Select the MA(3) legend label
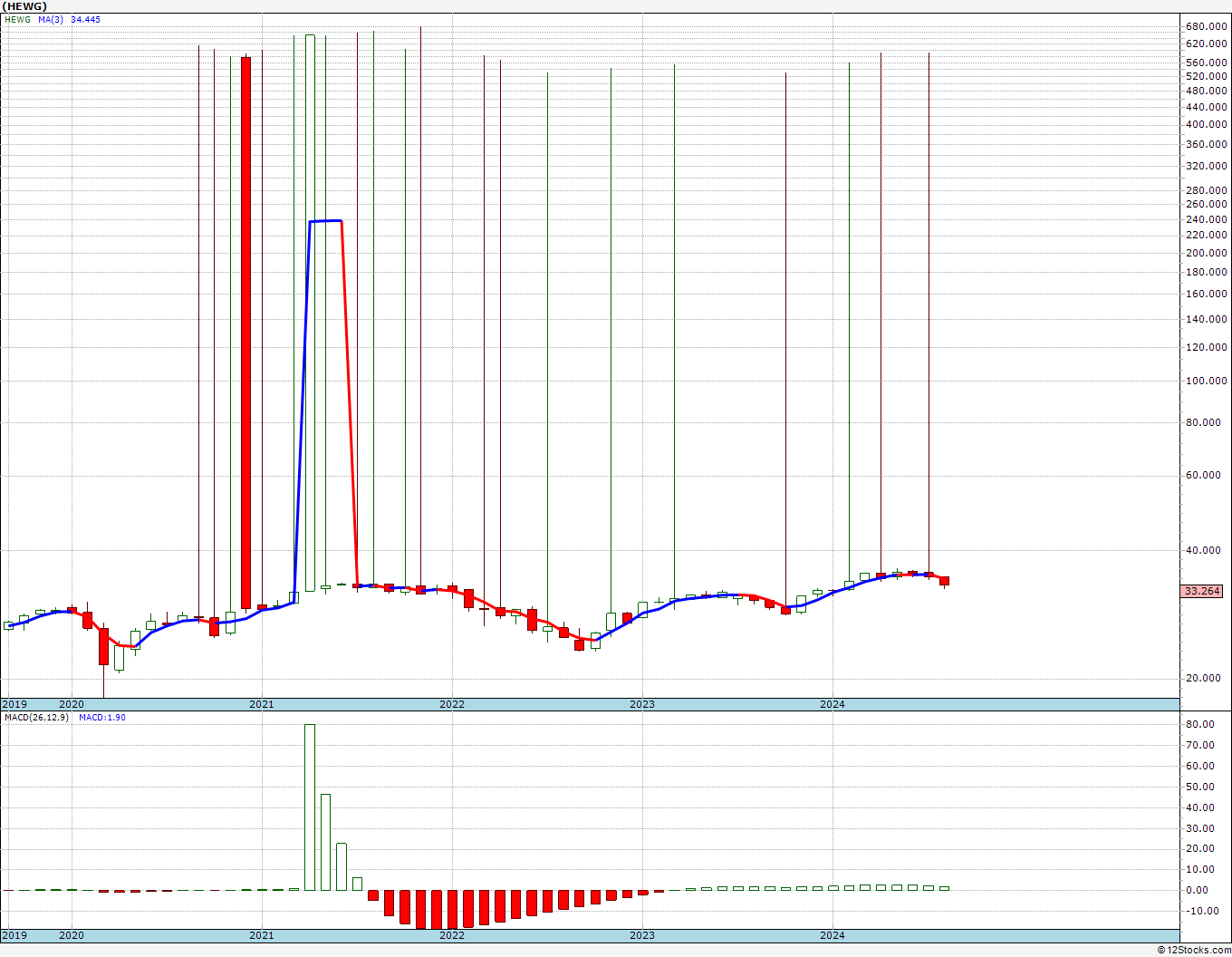This screenshot has height=957, width=1232. point(51,19)
